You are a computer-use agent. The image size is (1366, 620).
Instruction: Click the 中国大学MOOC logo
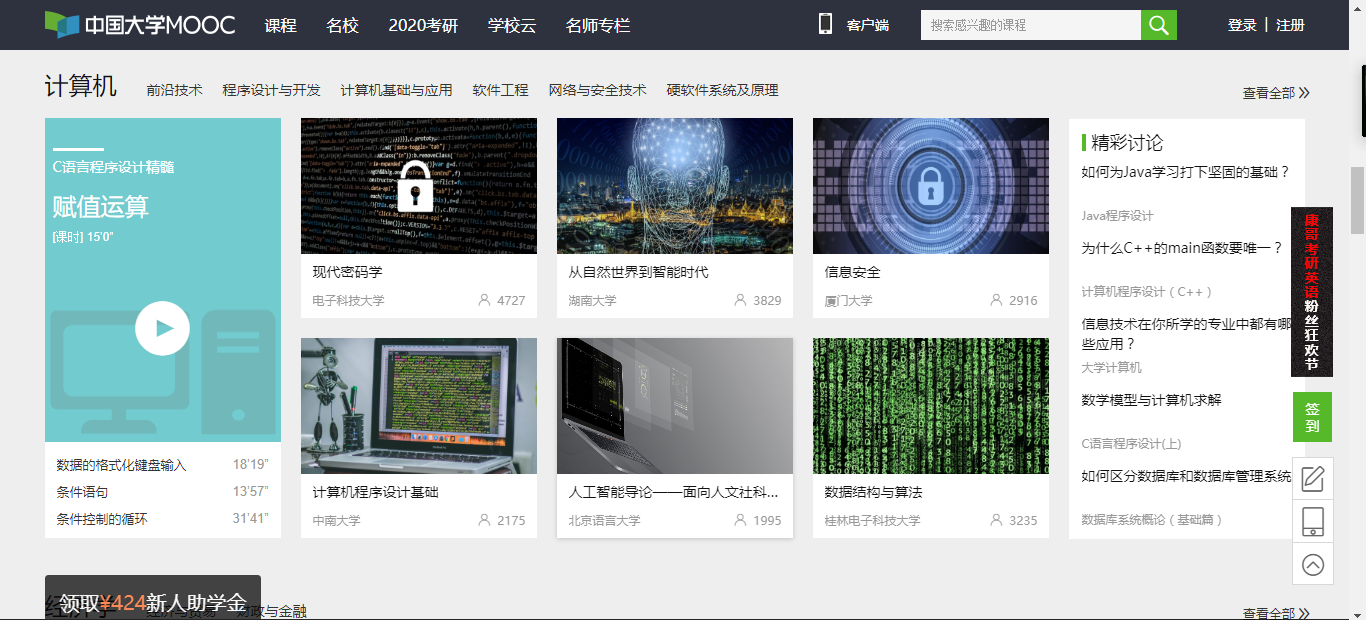tap(140, 25)
